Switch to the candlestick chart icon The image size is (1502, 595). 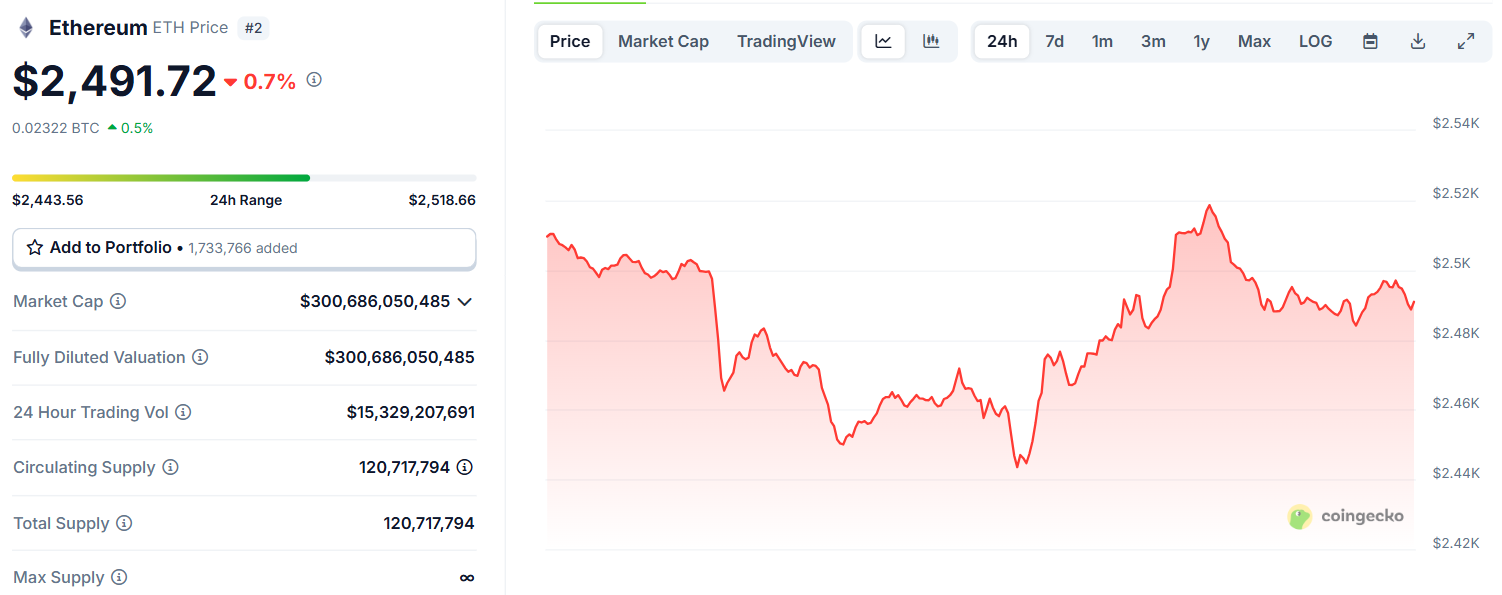931,41
